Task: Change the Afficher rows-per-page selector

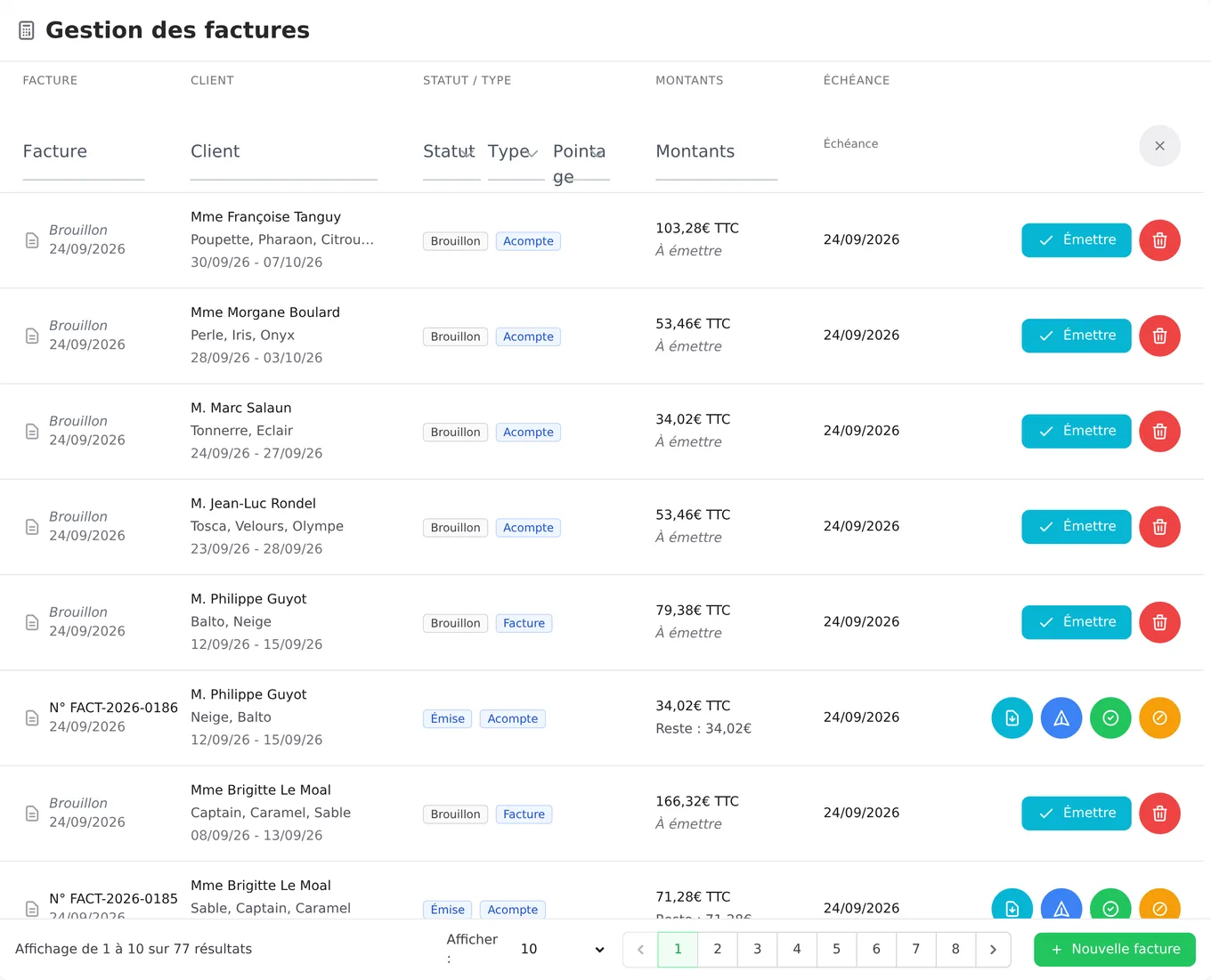Action: point(563,950)
